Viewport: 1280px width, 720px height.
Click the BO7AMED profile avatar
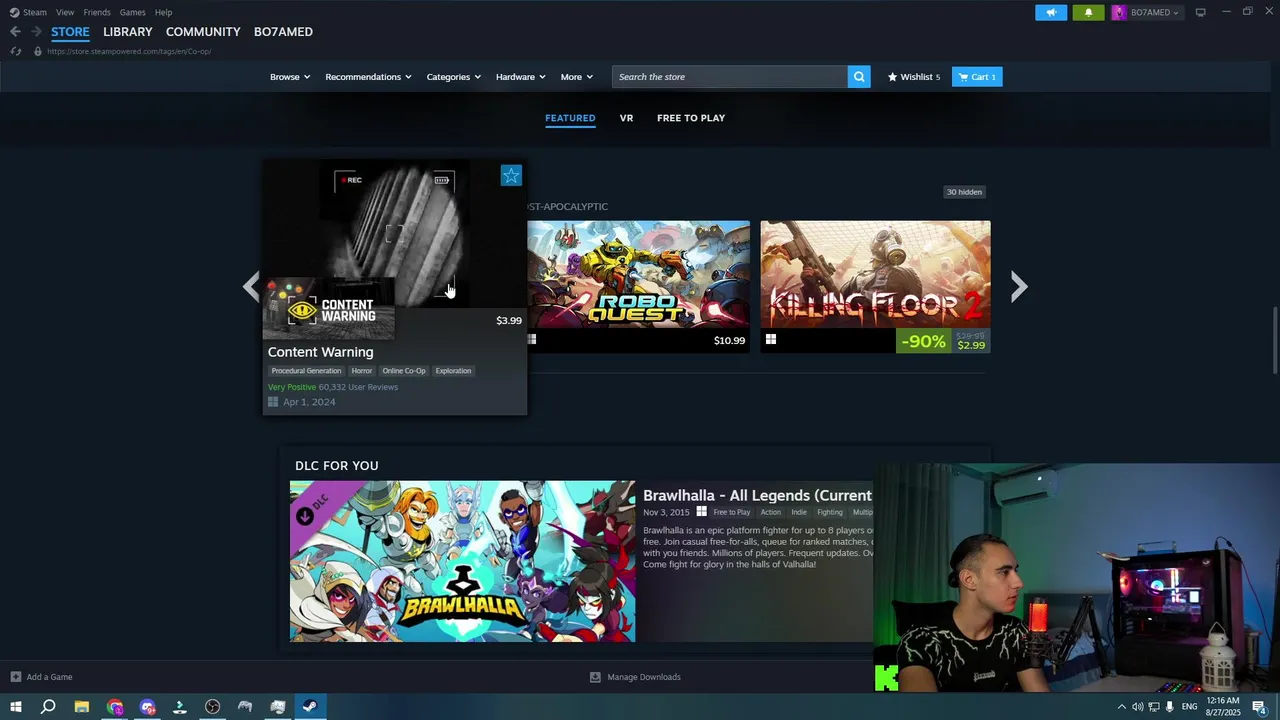tap(1119, 12)
